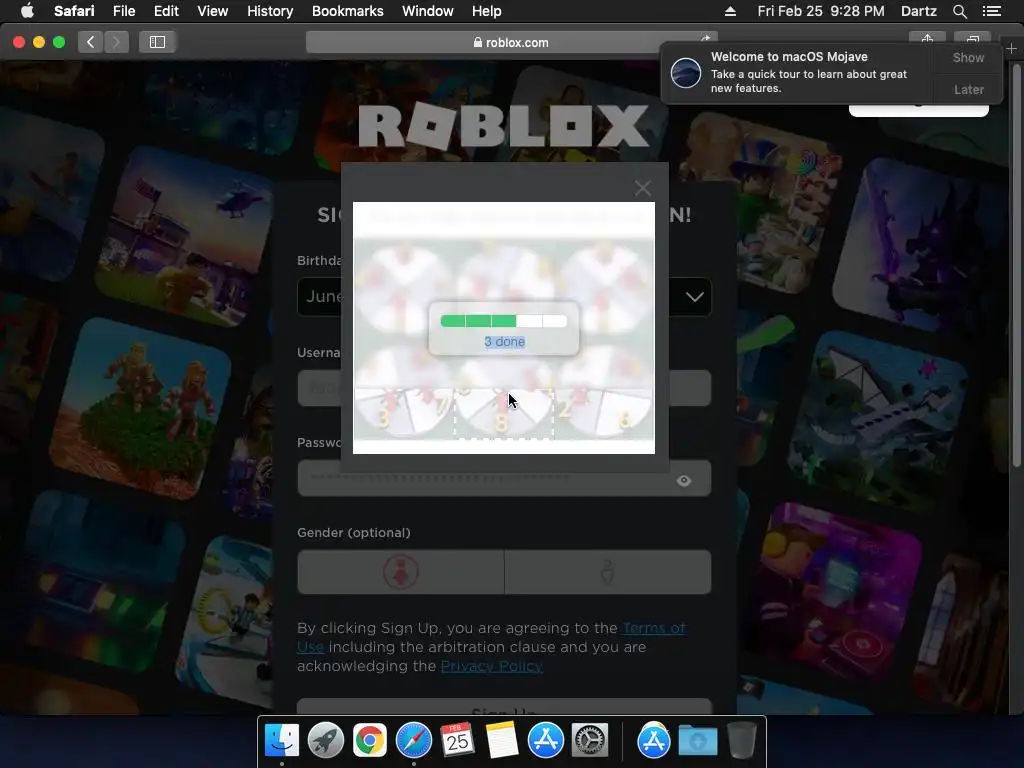
Task: Click the Dartz user name in menu bar
Action: coord(918,11)
